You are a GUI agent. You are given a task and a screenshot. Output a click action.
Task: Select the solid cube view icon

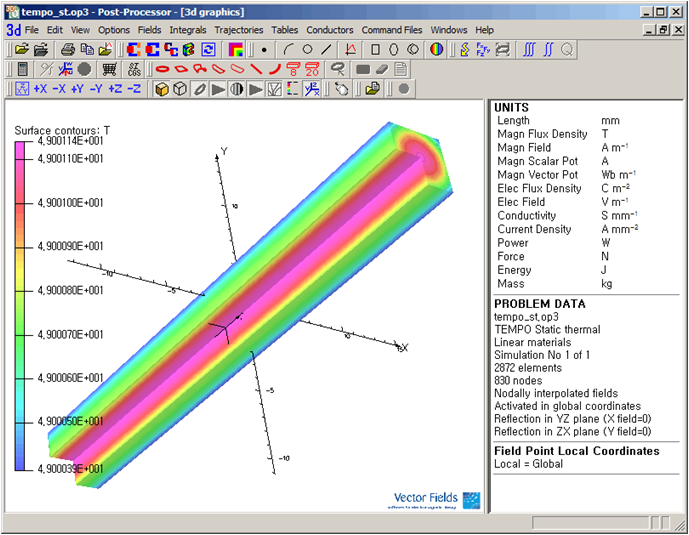tap(161, 89)
